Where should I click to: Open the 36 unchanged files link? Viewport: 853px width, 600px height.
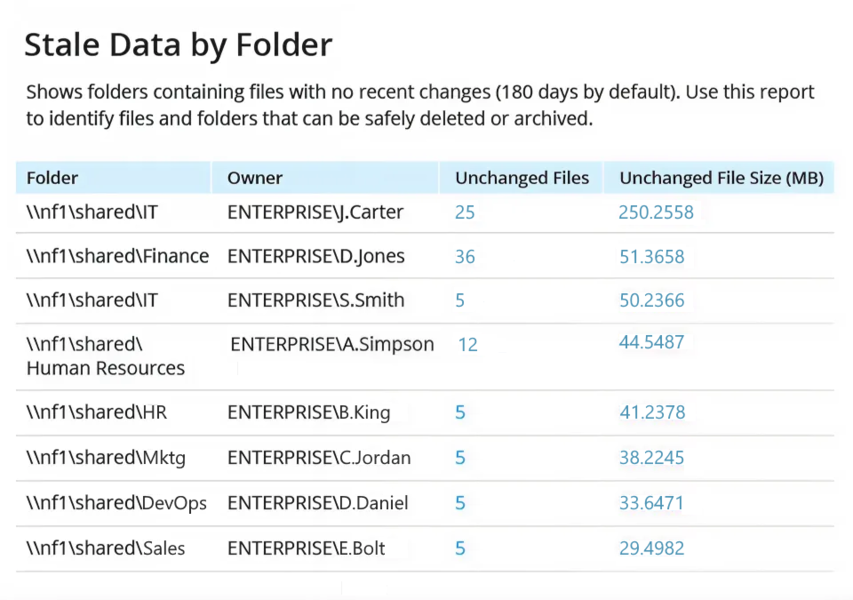(x=464, y=256)
